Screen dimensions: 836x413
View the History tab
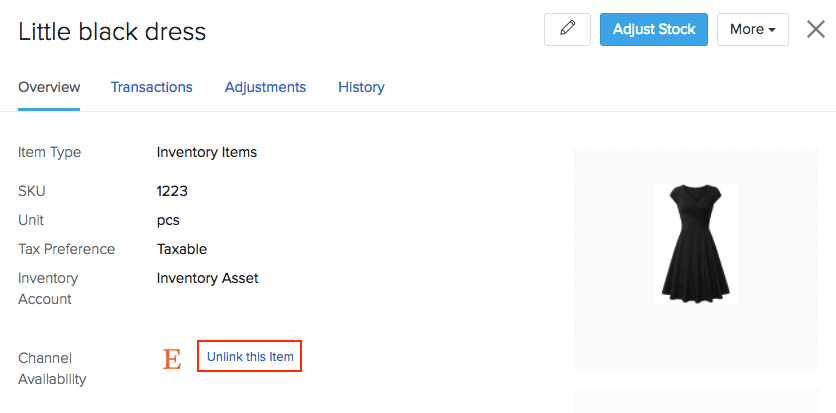[361, 87]
